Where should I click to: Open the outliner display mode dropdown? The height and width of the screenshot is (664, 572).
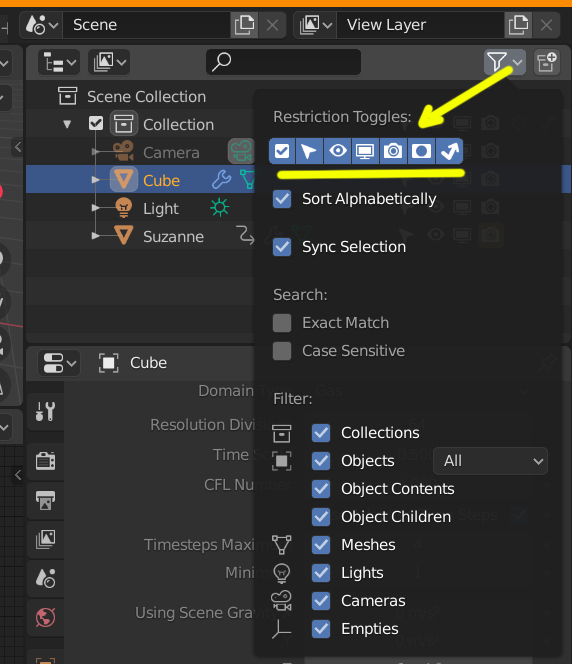click(x=109, y=63)
